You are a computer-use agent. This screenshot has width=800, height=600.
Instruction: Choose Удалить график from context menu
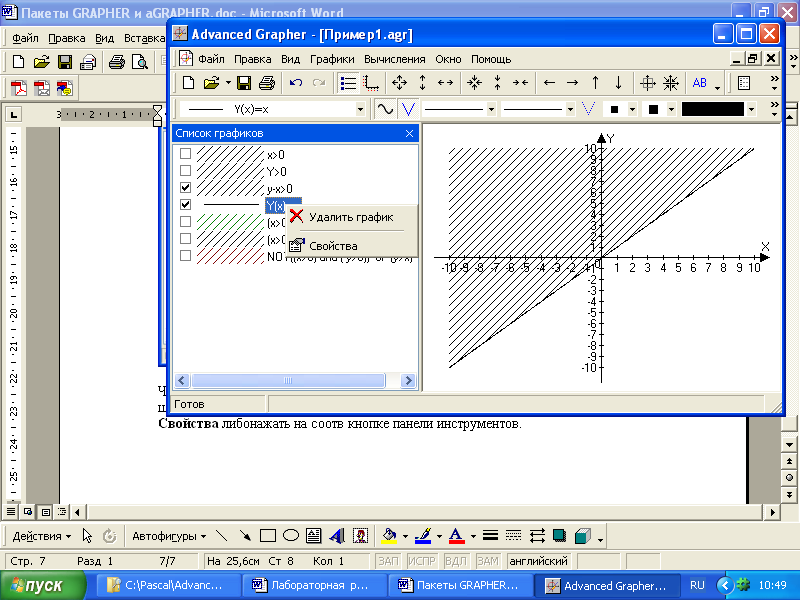[352, 217]
